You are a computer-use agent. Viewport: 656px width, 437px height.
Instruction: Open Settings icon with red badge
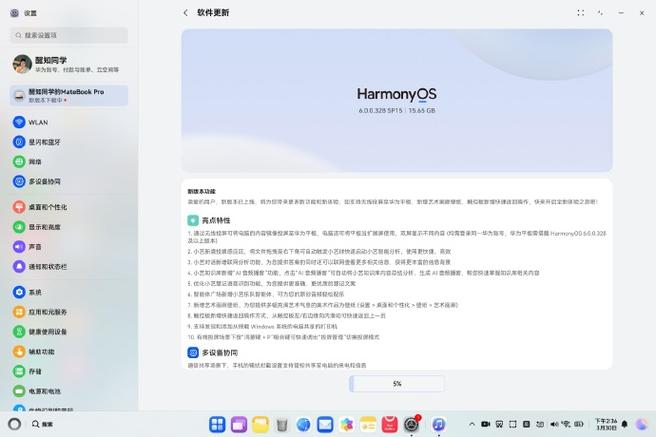click(412, 424)
